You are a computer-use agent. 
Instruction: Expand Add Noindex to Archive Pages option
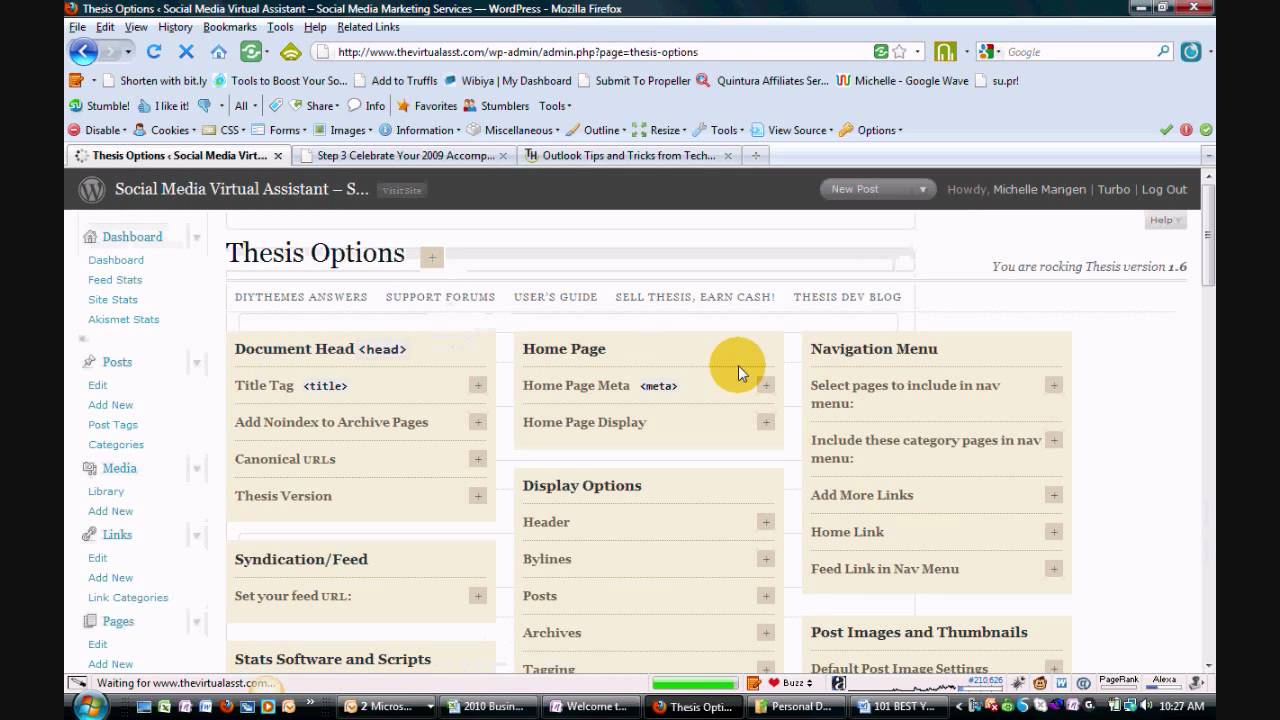[478, 422]
